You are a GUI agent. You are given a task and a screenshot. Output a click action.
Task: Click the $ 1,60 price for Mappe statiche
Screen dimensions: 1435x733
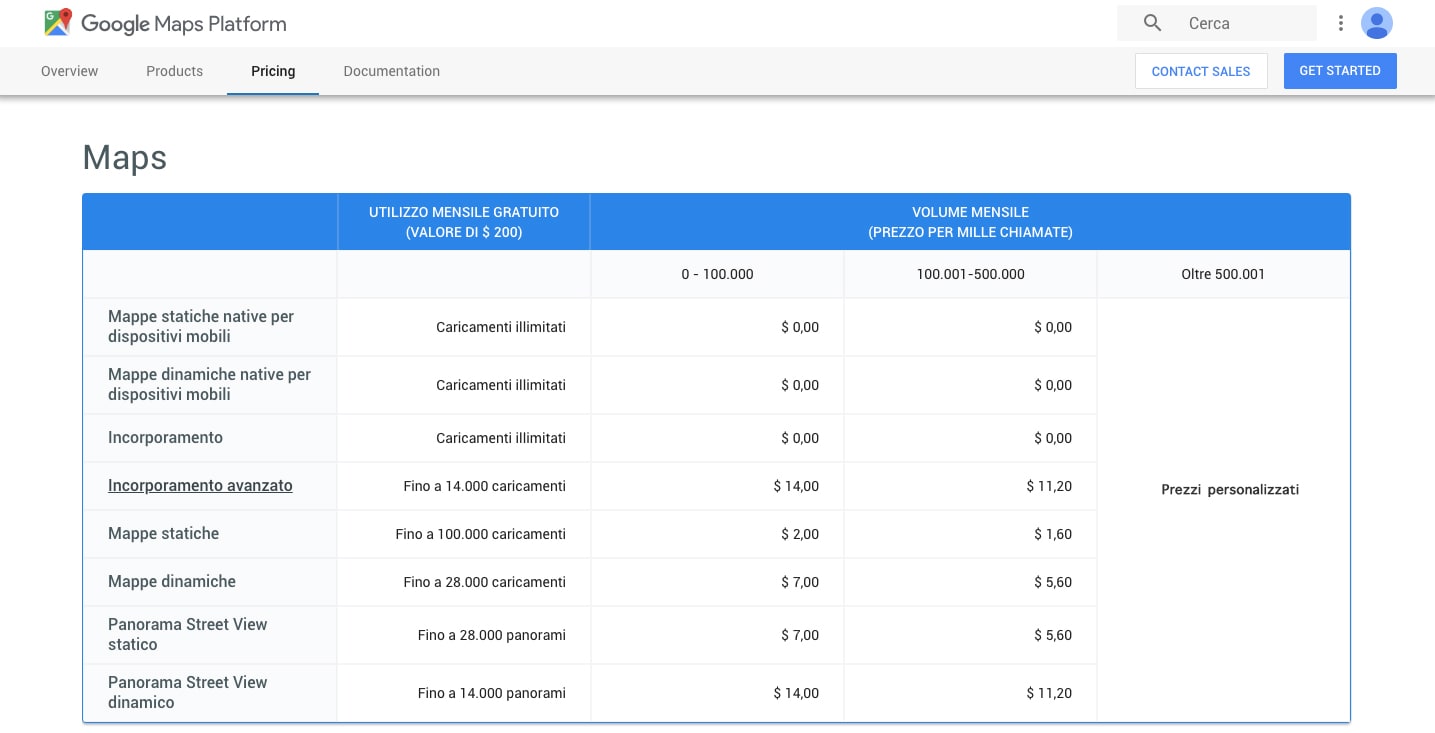coord(1053,534)
